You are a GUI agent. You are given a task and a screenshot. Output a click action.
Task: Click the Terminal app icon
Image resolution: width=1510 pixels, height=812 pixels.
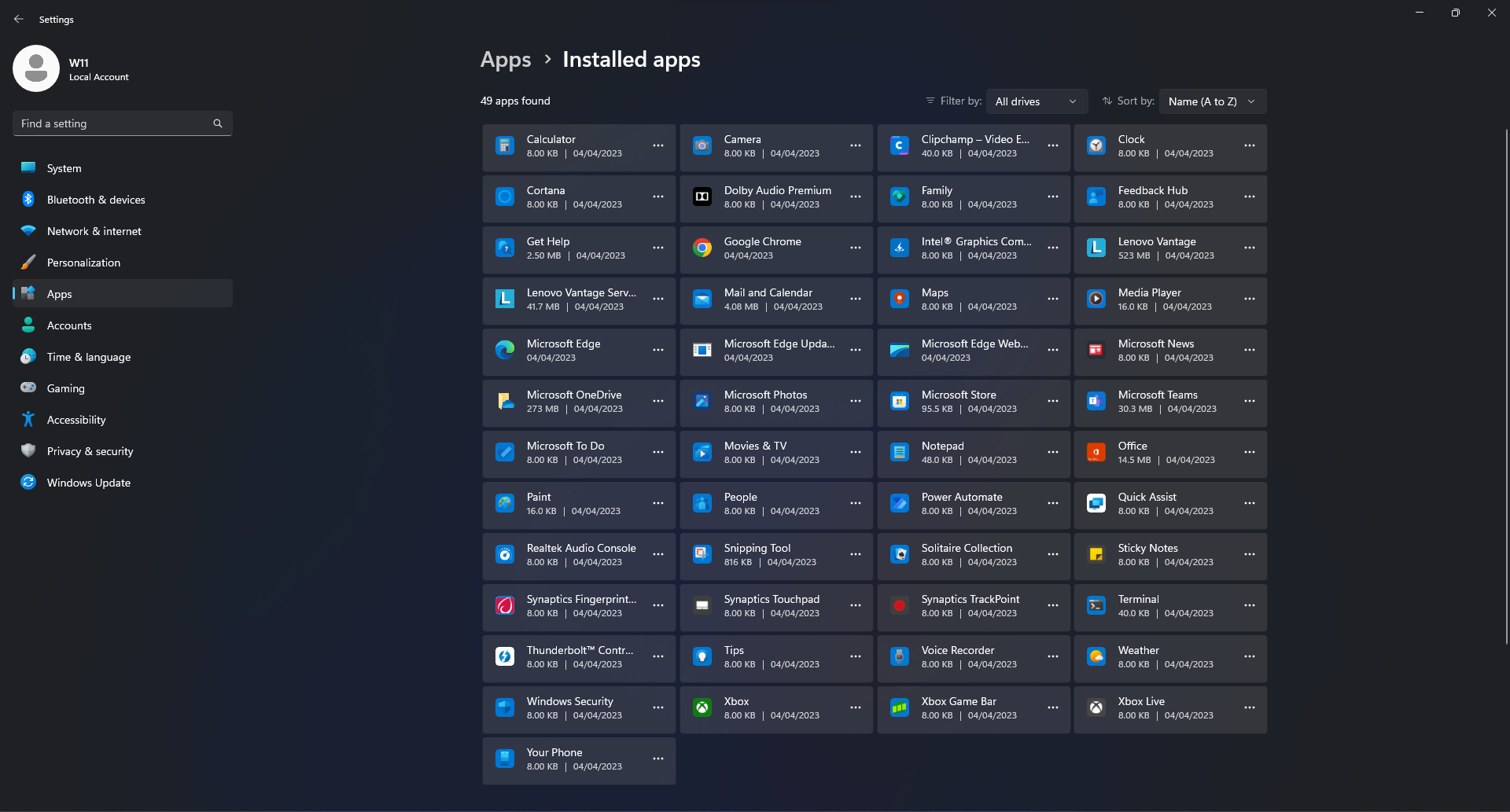[1096, 605]
